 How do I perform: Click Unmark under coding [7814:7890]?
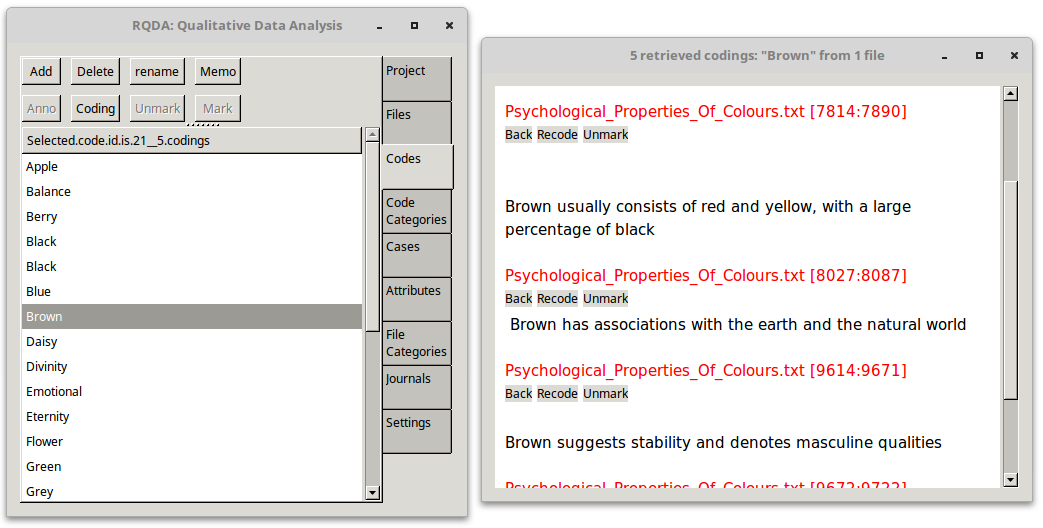pyautogui.click(x=605, y=134)
